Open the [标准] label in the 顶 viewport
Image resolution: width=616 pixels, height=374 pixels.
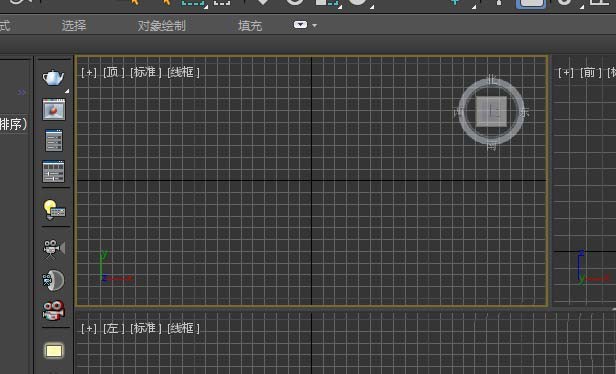click(146, 72)
